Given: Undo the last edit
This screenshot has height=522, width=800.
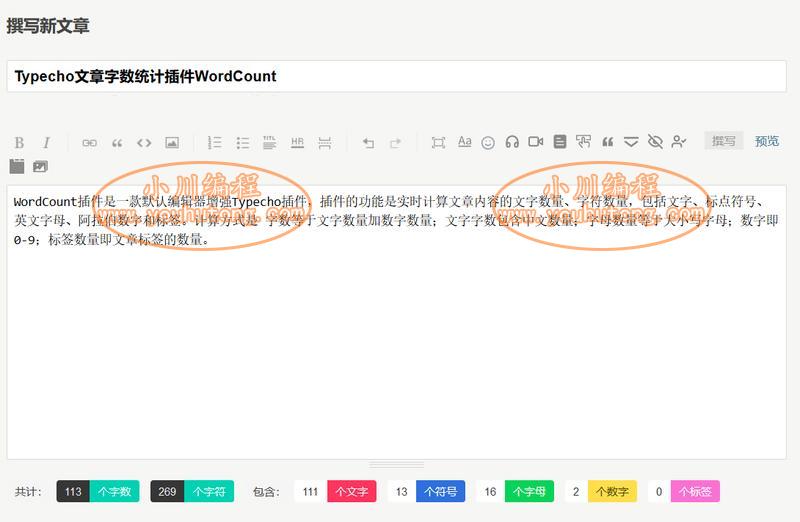Looking at the screenshot, I should coord(368,143).
